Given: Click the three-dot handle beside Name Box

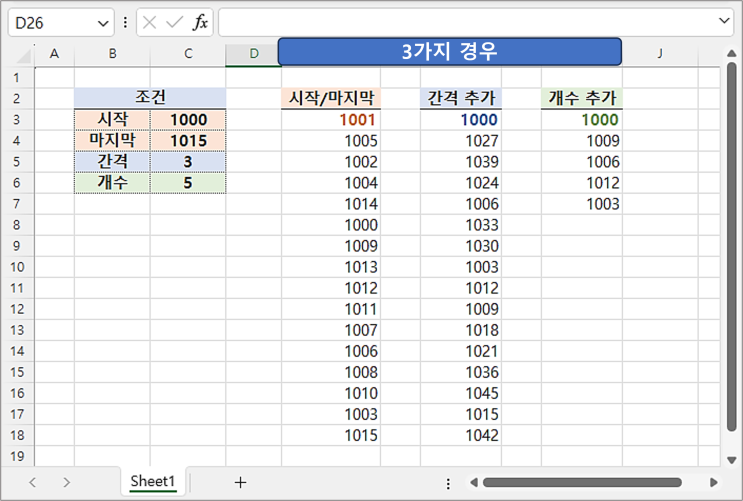Looking at the screenshot, I should pyautogui.click(x=125, y=22).
